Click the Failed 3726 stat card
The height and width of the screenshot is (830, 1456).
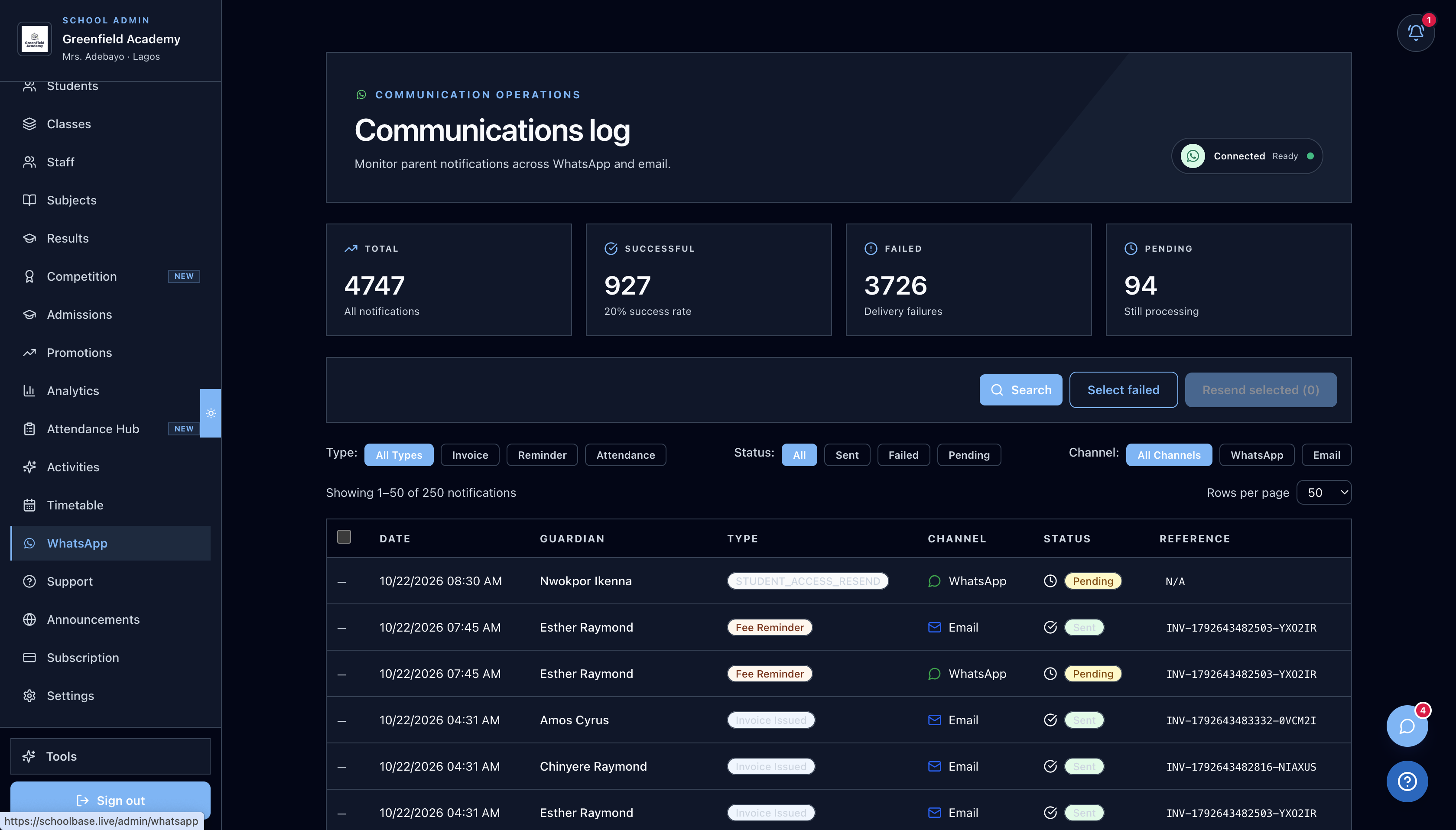tap(968, 280)
